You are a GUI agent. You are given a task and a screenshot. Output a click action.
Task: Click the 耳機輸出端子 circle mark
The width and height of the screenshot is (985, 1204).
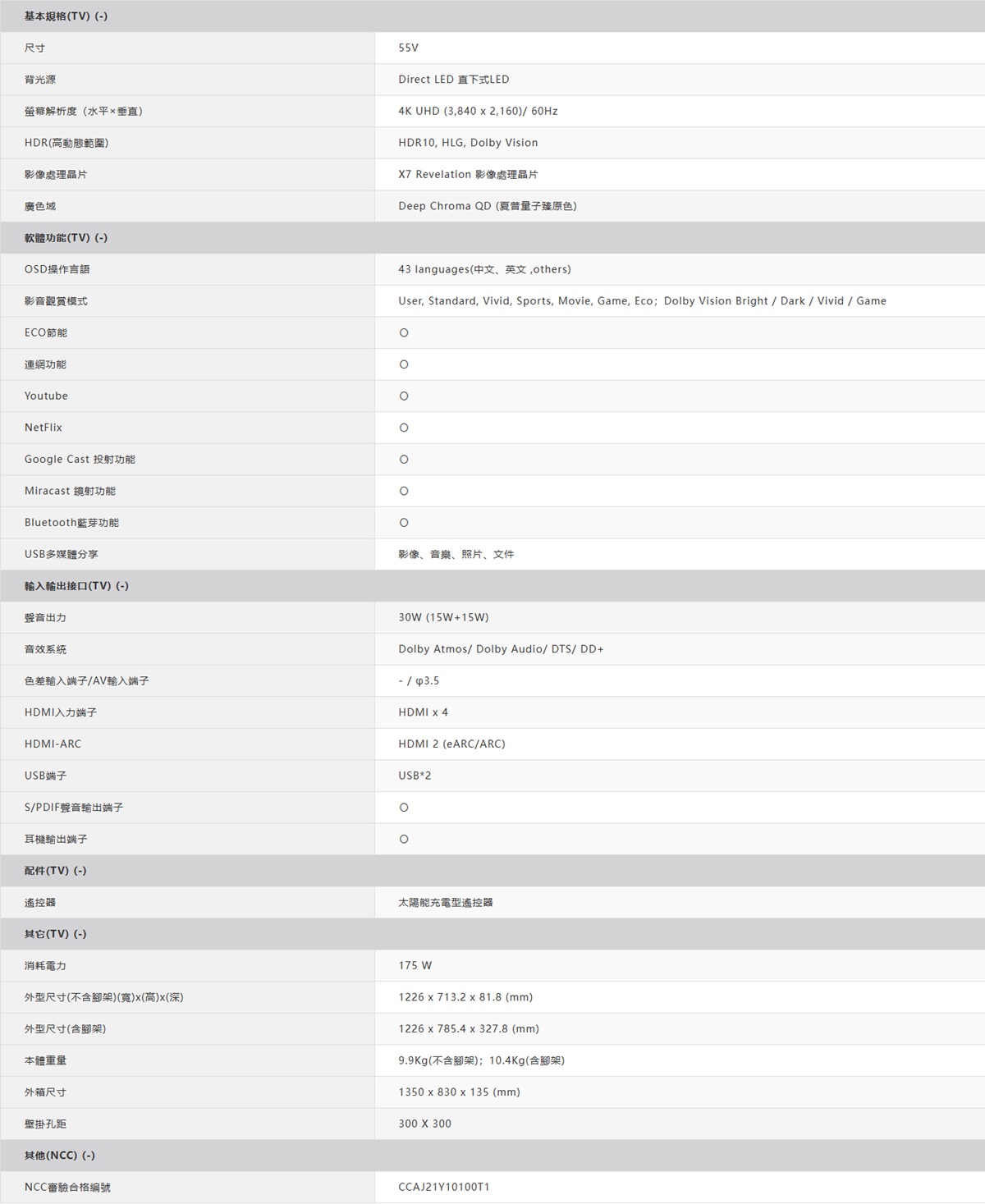(404, 840)
